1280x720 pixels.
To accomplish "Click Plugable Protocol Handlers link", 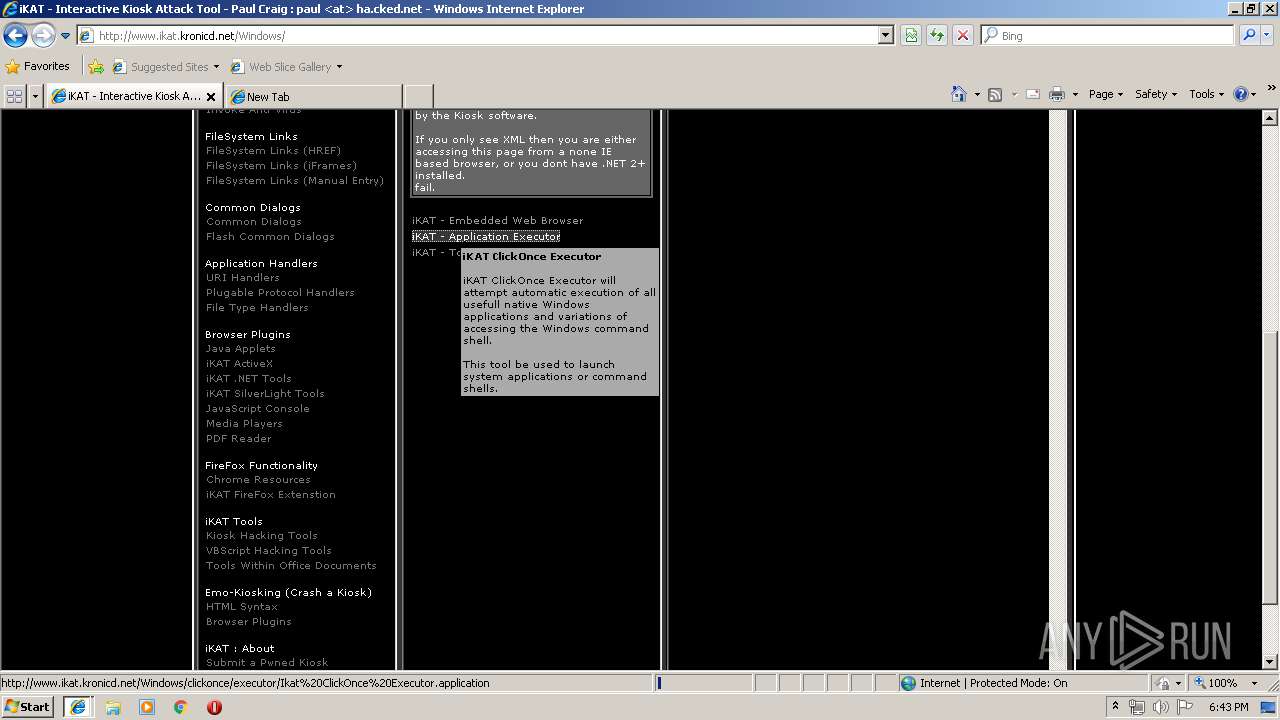I will 280,293.
